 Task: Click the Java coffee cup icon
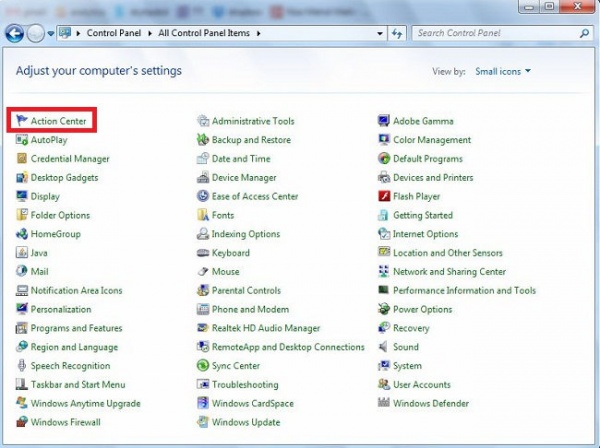(x=21, y=253)
